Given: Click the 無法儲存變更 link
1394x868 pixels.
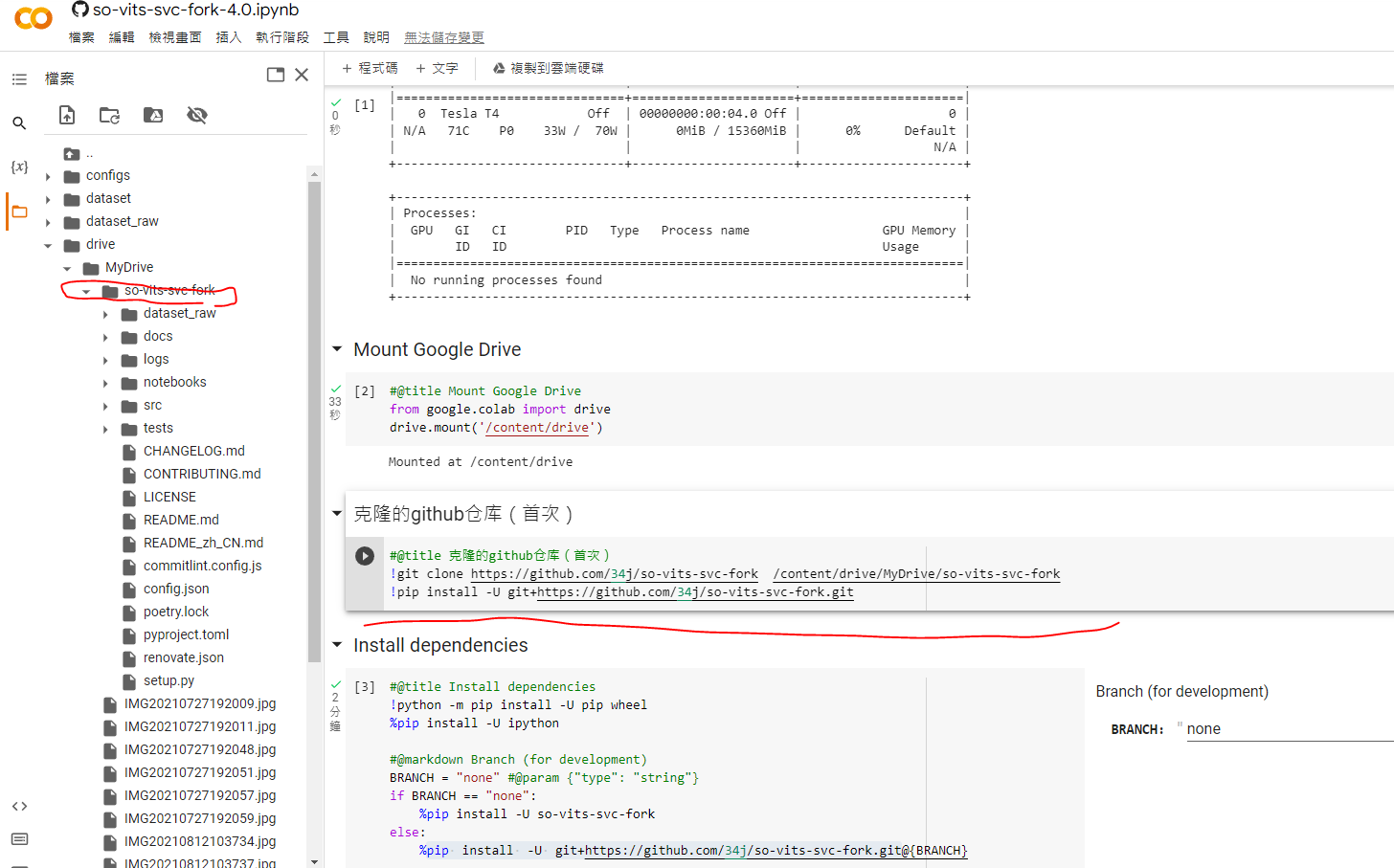Looking at the screenshot, I should pos(443,36).
